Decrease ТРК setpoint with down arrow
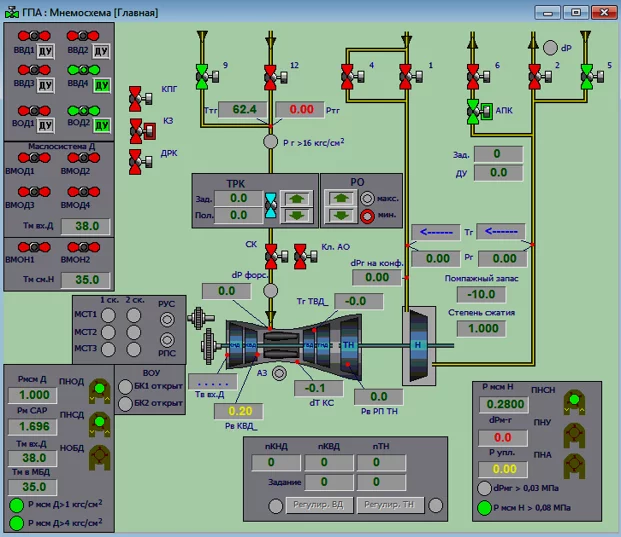Viewport: 621px width, 537px height. (x=297, y=216)
